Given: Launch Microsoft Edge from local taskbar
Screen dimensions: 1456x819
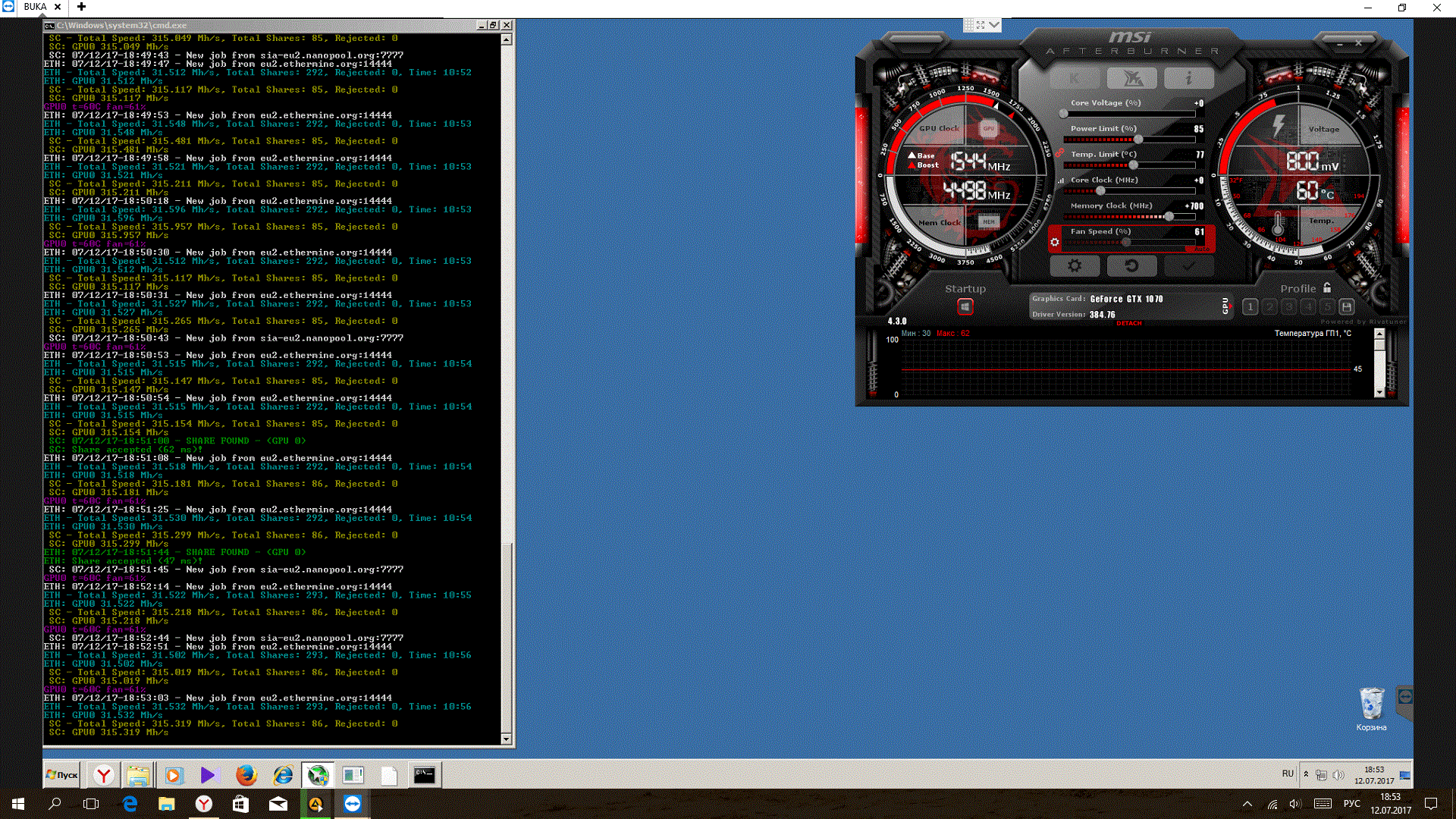Looking at the screenshot, I should click(130, 804).
